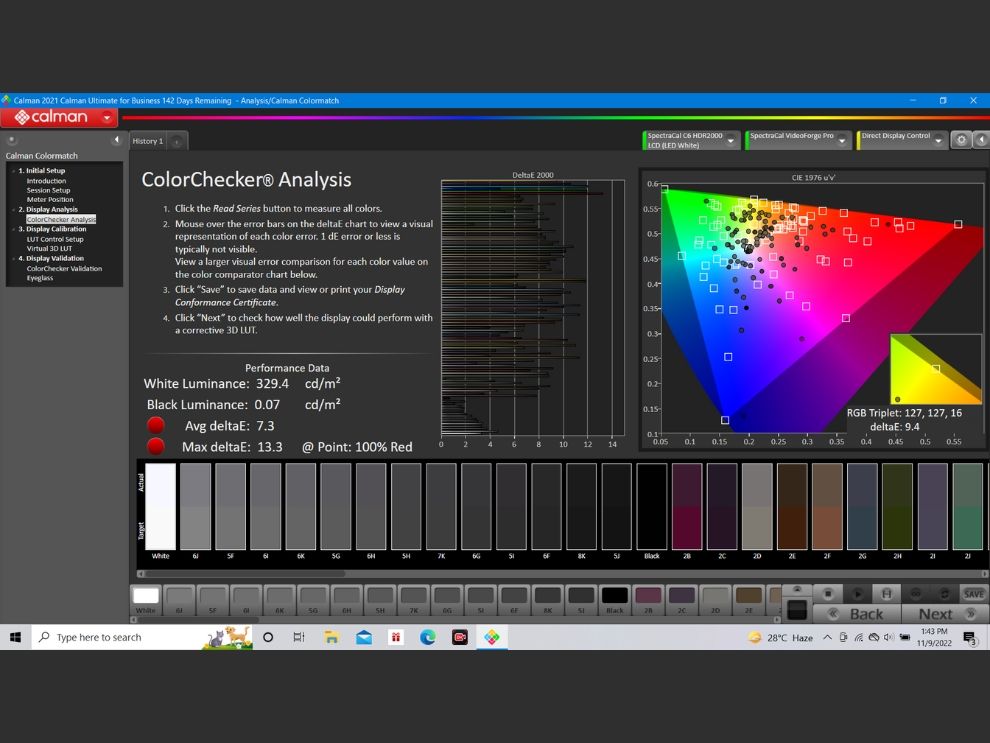The width and height of the screenshot is (990, 743).
Task: Start reading with the play button
Action: [857, 593]
